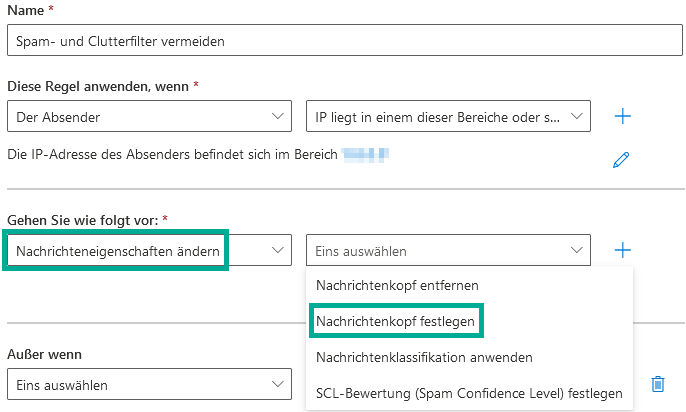
Task: Choose 'Nachrichtenkopf festlegen' option
Action: coord(395,321)
